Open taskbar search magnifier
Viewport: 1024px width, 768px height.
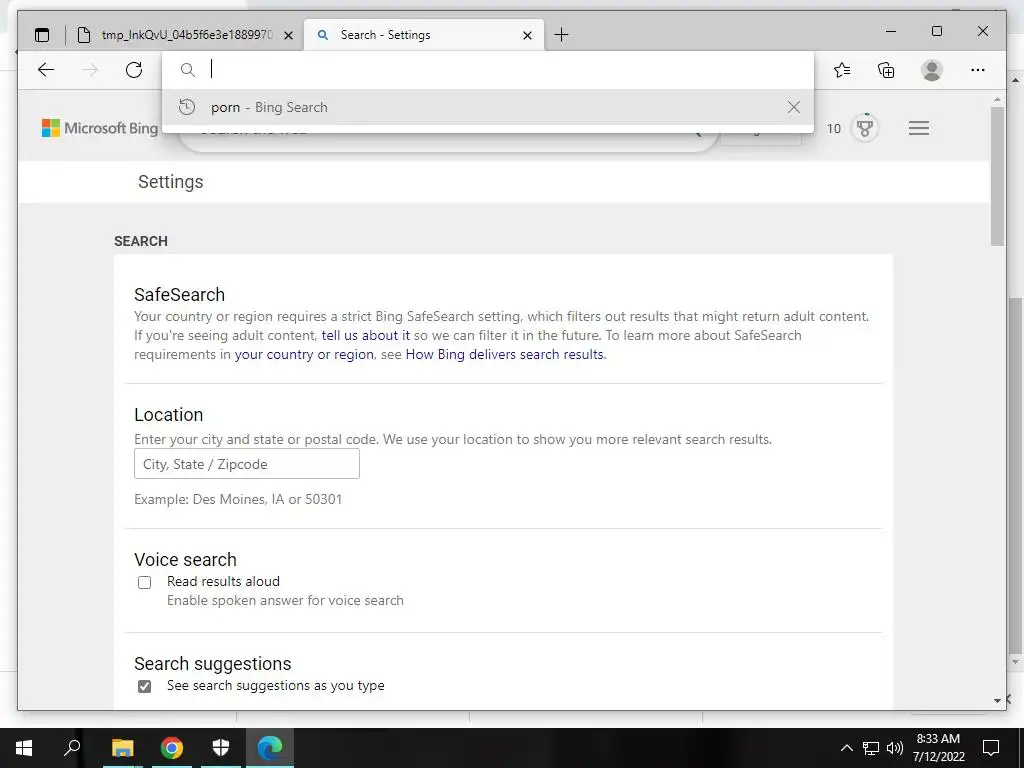point(72,748)
